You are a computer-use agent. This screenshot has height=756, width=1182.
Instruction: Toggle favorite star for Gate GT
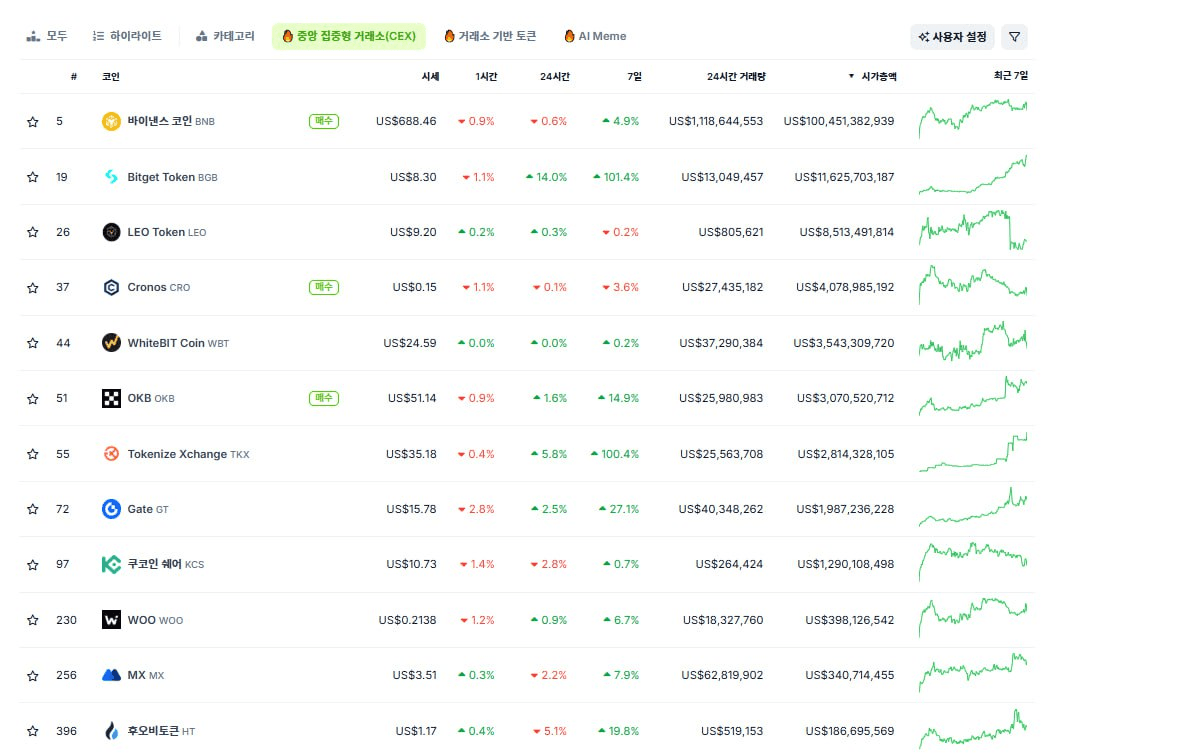(x=32, y=510)
